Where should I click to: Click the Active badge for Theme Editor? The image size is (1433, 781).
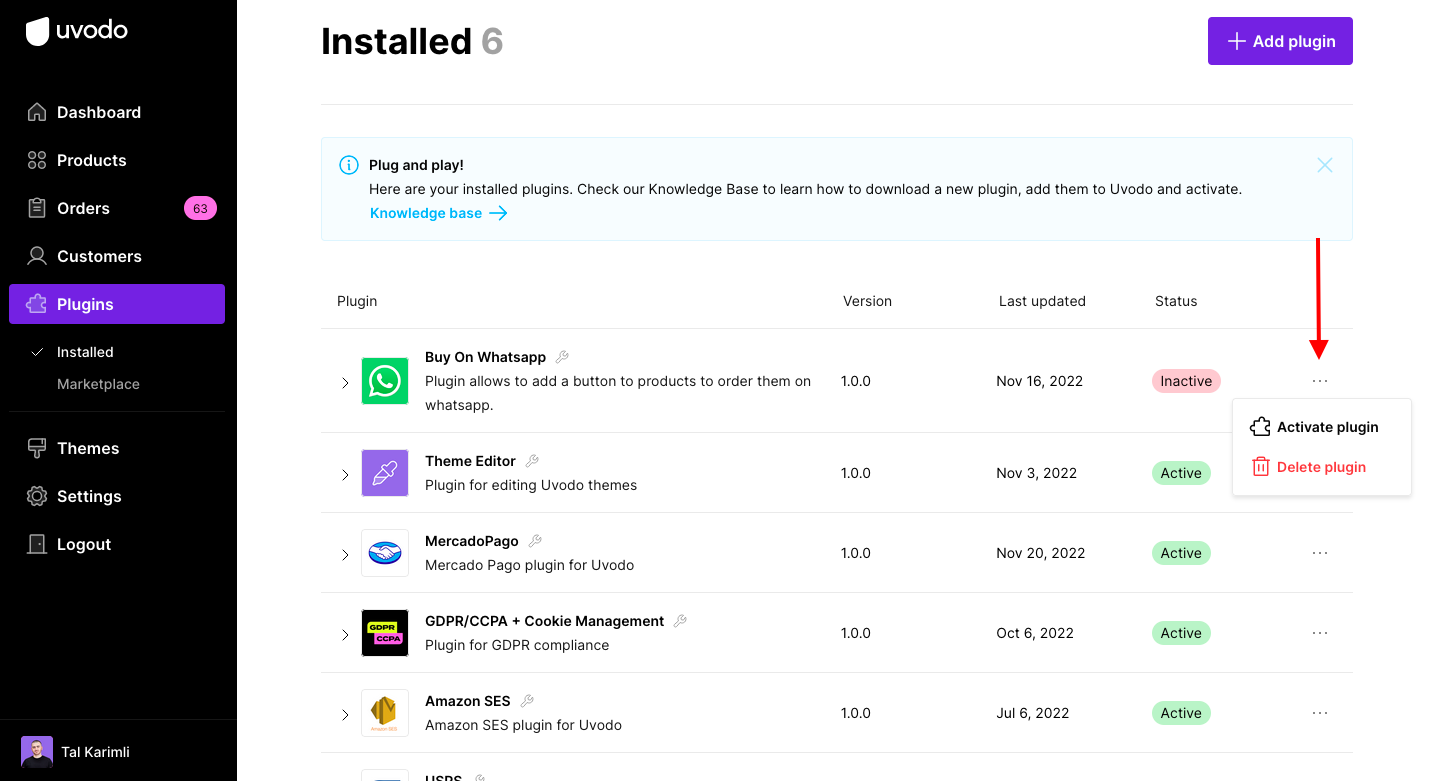[x=1181, y=473]
